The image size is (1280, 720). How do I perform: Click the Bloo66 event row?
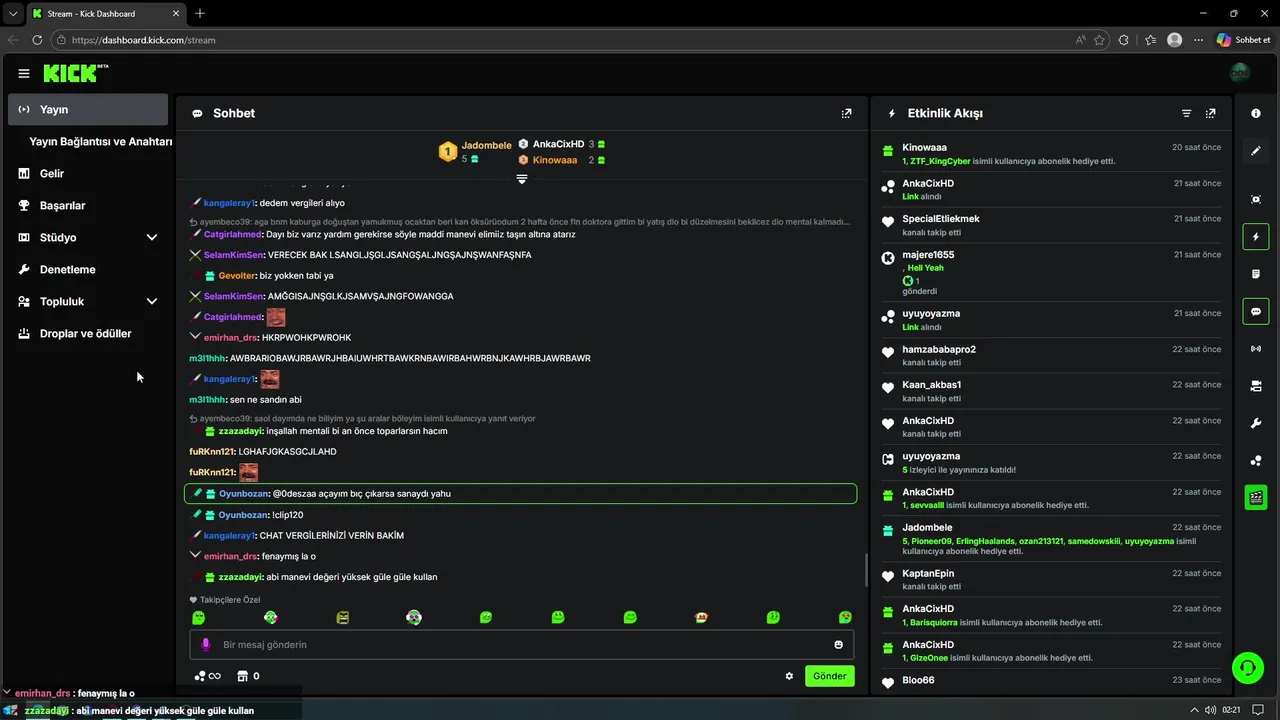1052,681
